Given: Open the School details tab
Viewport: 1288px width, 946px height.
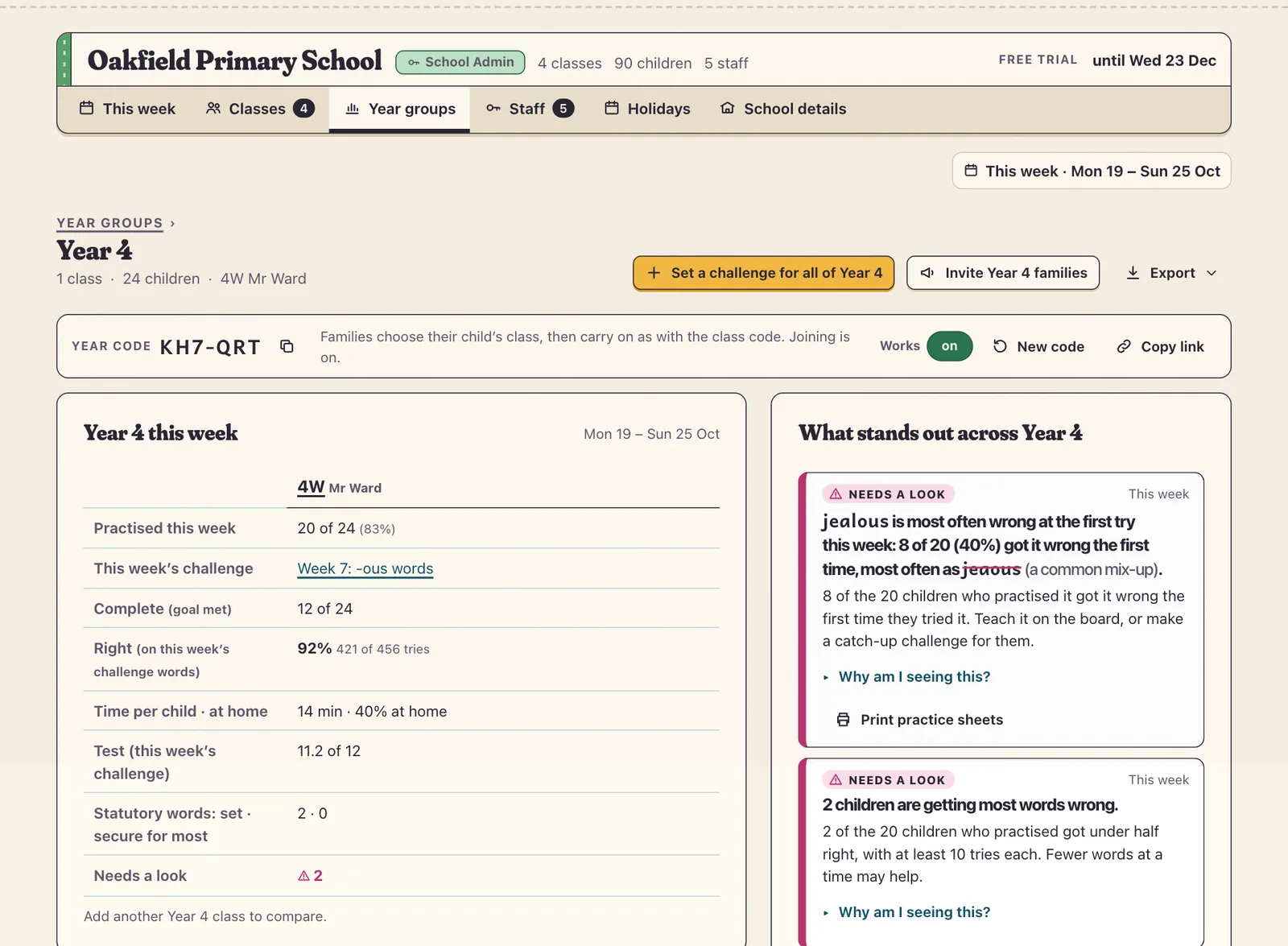Looking at the screenshot, I should coord(783,109).
